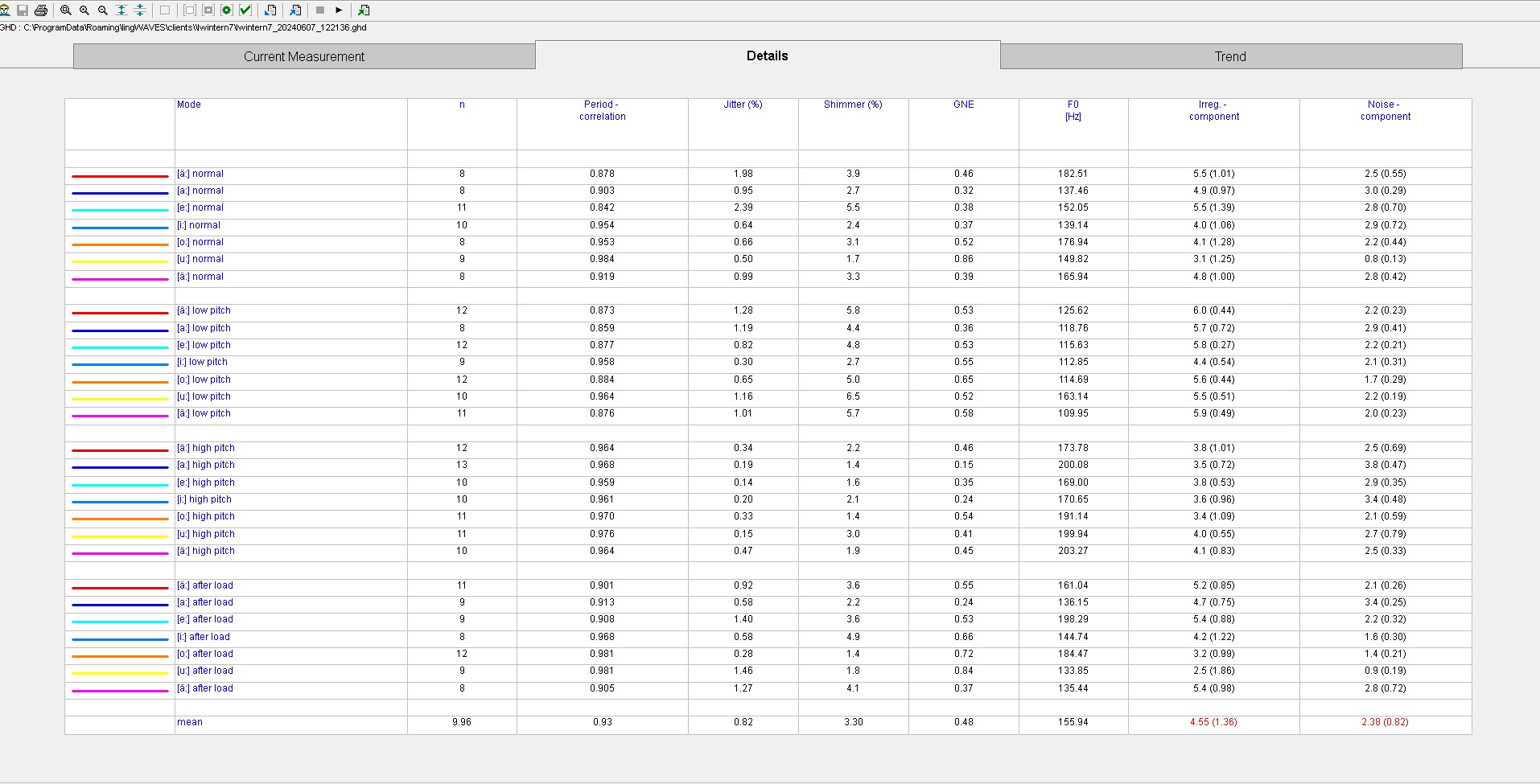Click the gray stop square
This screenshot has height=784, width=1540.
(x=320, y=10)
